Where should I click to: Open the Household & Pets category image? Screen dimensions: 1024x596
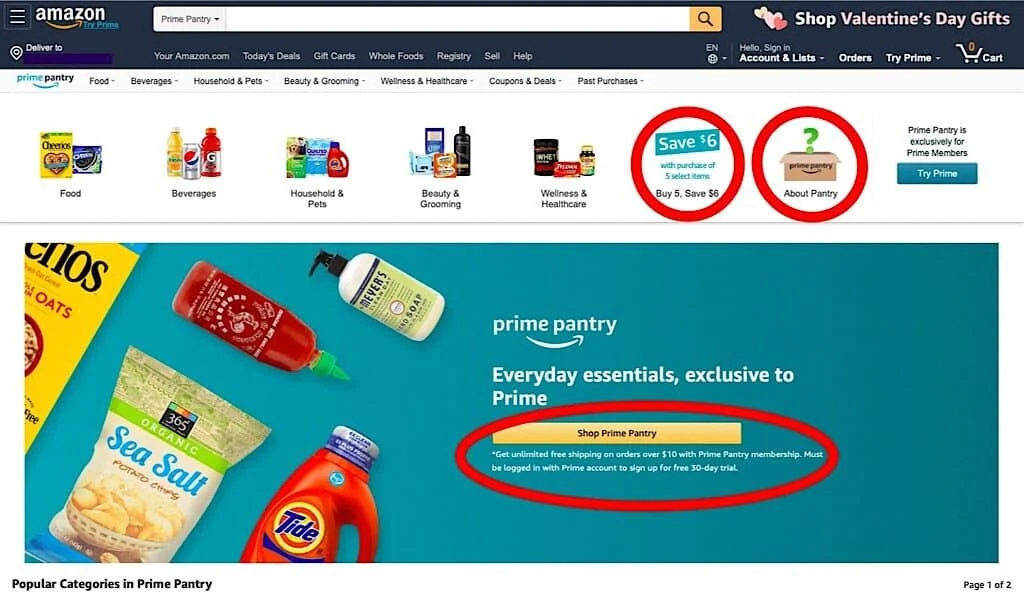click(x=317, y=158)
